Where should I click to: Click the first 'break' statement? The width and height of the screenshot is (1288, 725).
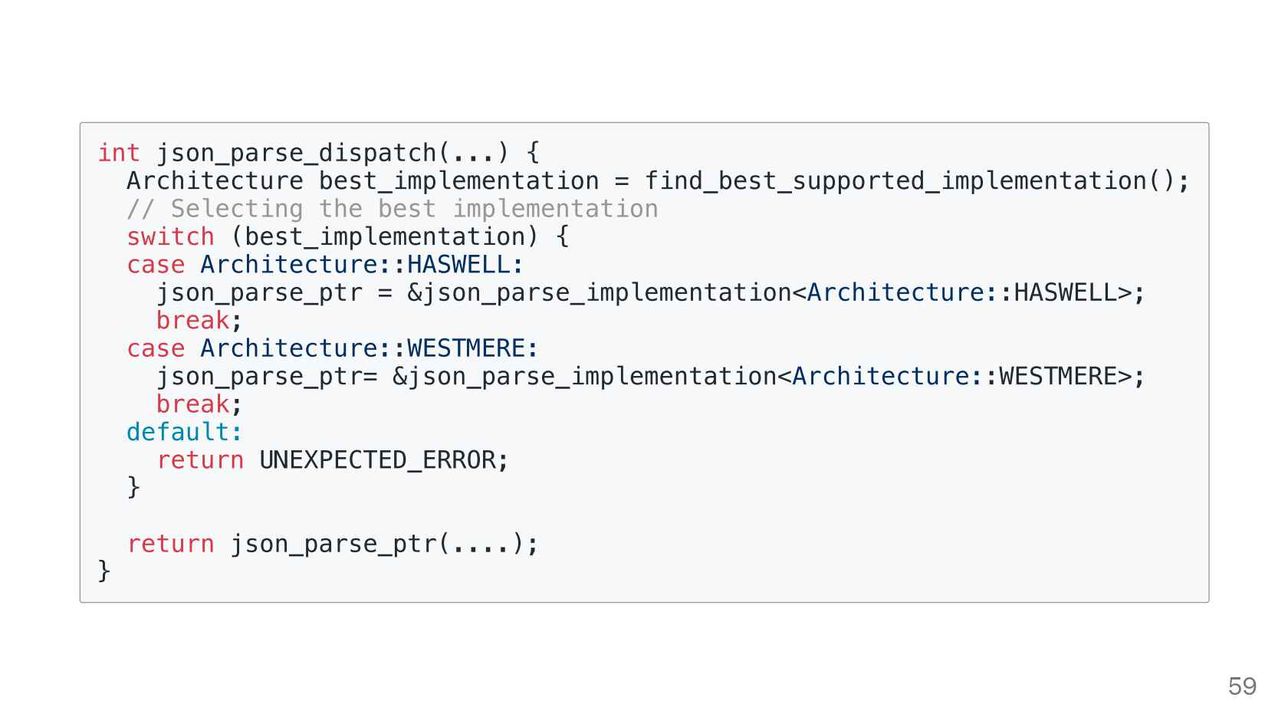[x=192, y=321]
